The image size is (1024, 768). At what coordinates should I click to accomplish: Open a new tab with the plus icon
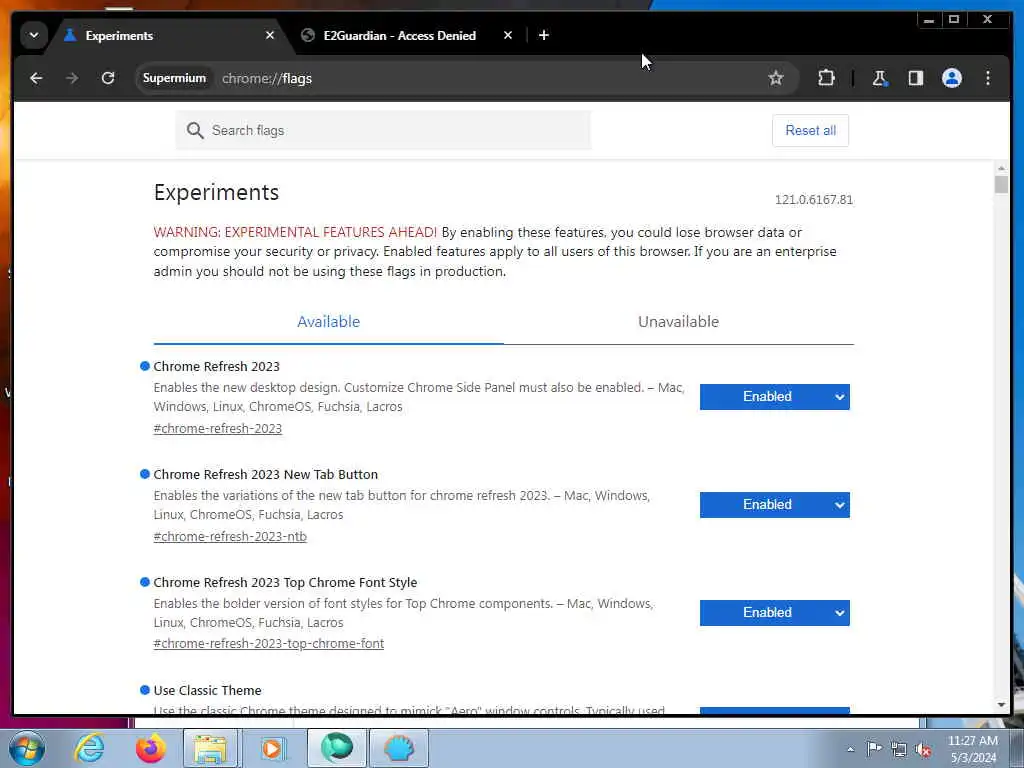coord(543,35)
